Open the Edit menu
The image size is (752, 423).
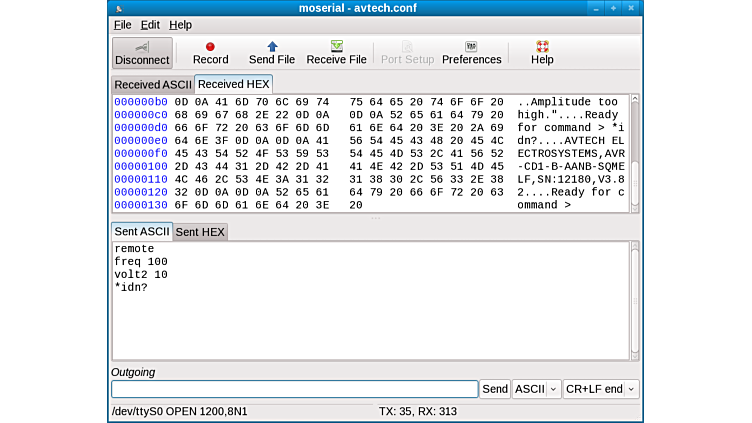pos(150,25)
